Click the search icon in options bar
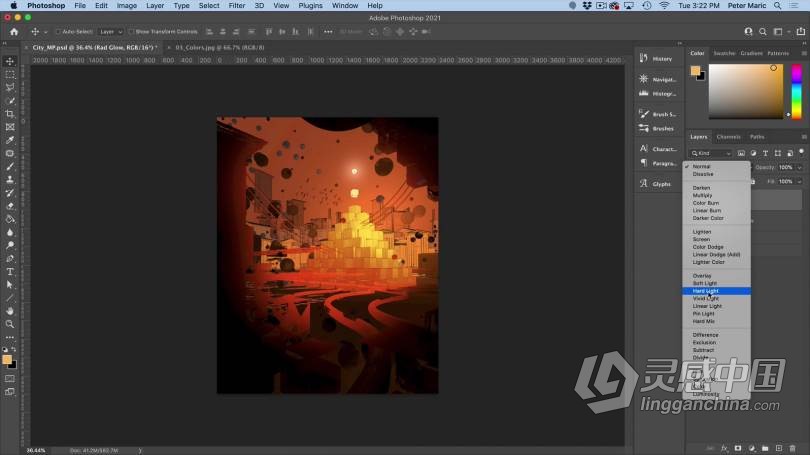Screen dimensions: 810x455 coord(762,32)
